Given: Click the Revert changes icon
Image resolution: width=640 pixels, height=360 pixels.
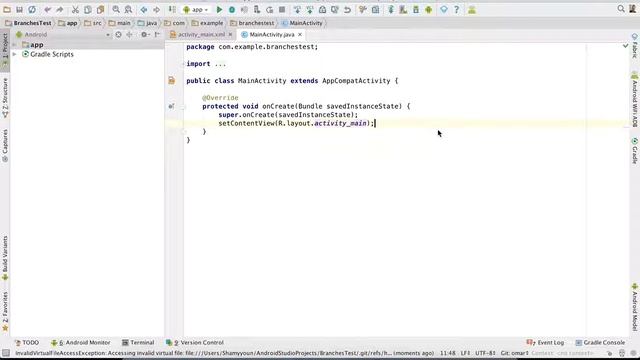Looking at the screenshot, I should [347, 9].
